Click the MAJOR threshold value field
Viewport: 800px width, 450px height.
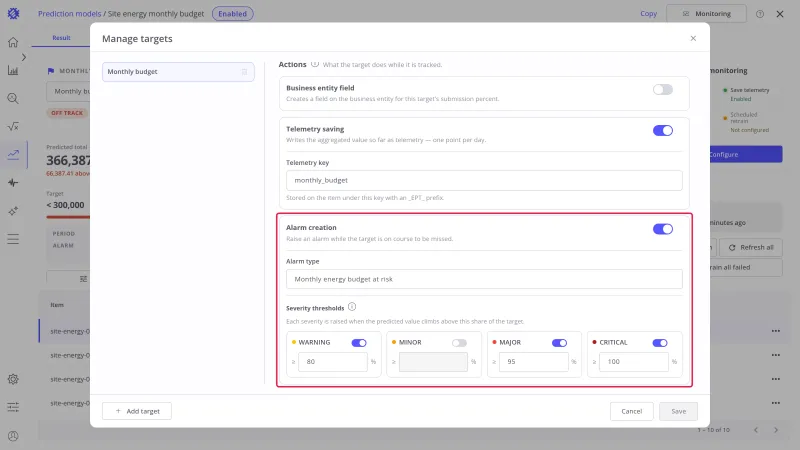point(534,362)
